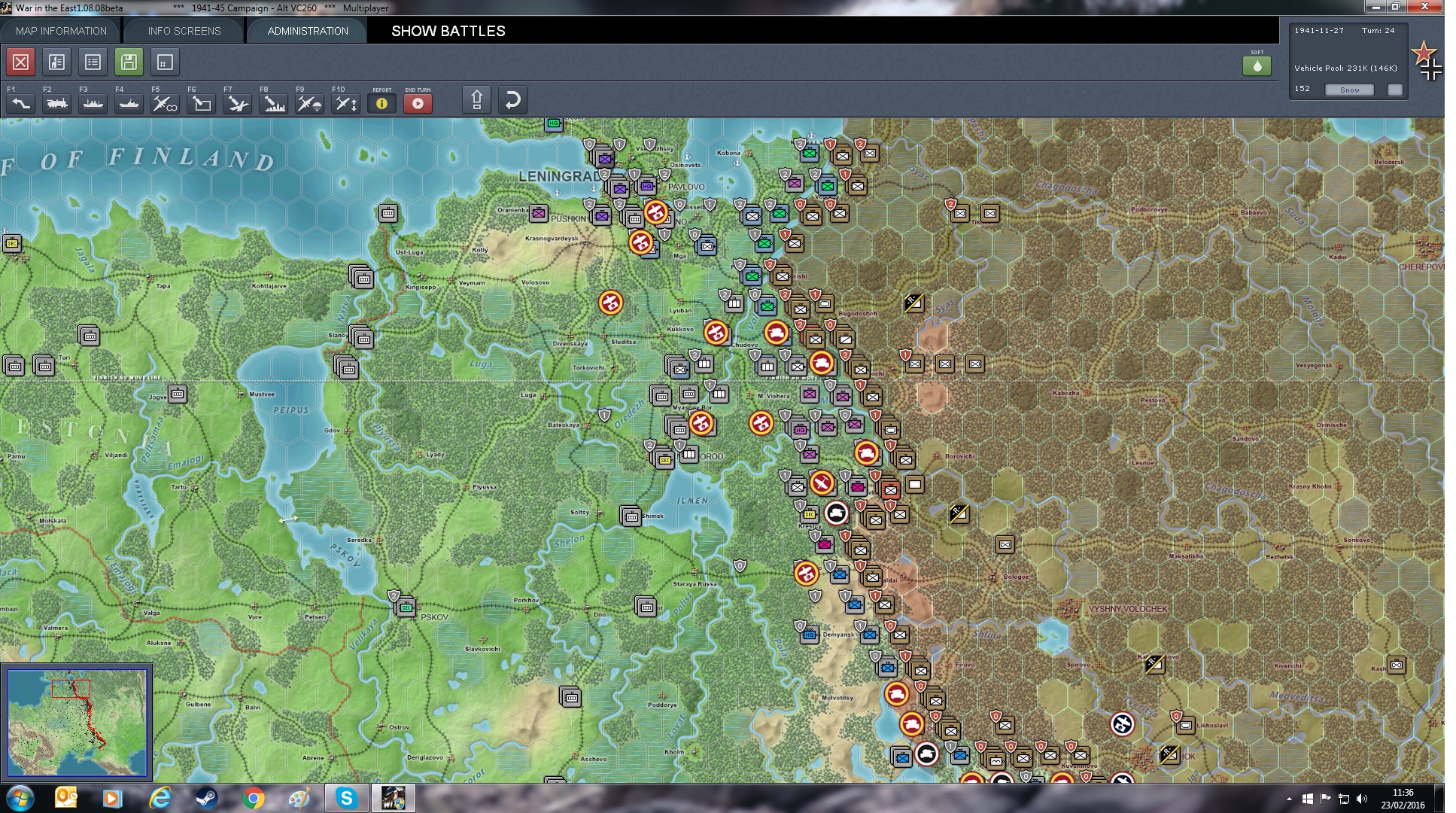Viewport: 1456px width, 813px height.
Task: Click the Show Battles title text
Action: click(448, 31)
